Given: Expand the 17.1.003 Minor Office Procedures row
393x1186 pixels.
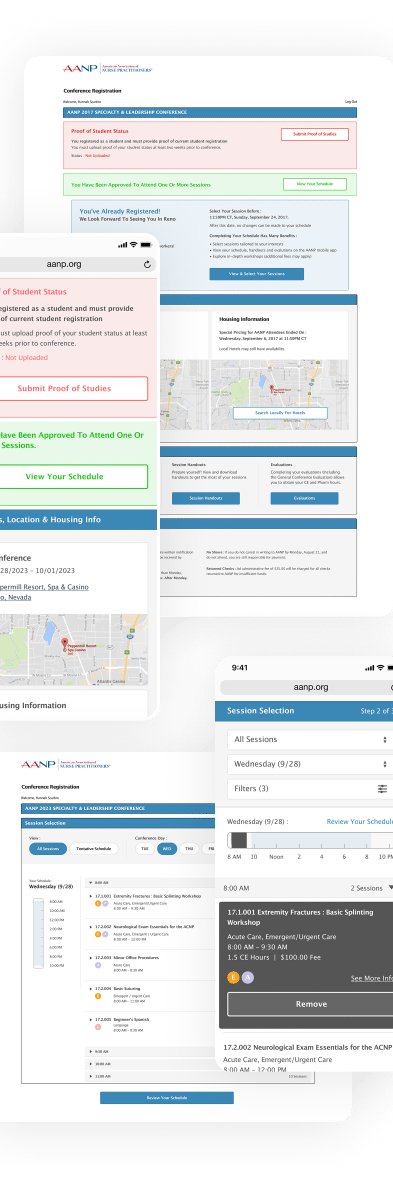Looking at the screenshot, I should click(91, 958).
